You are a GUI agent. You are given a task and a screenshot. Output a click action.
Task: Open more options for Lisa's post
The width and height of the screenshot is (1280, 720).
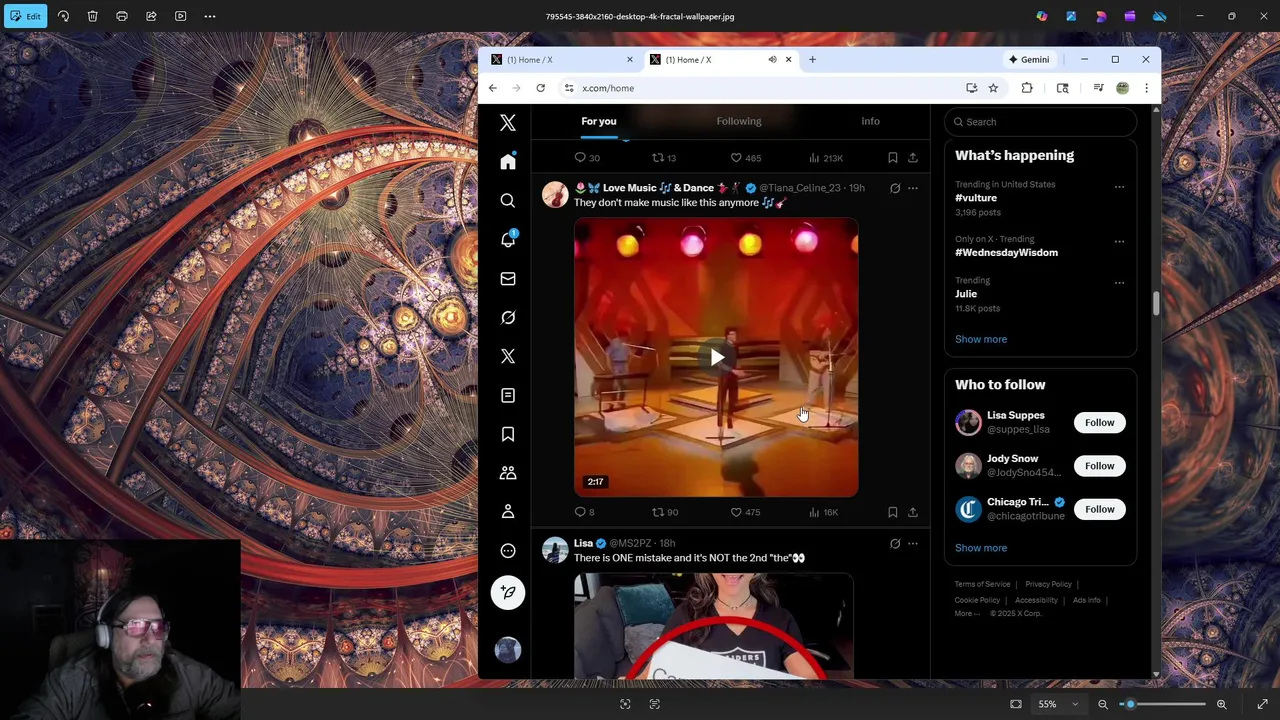coord(912,544)
